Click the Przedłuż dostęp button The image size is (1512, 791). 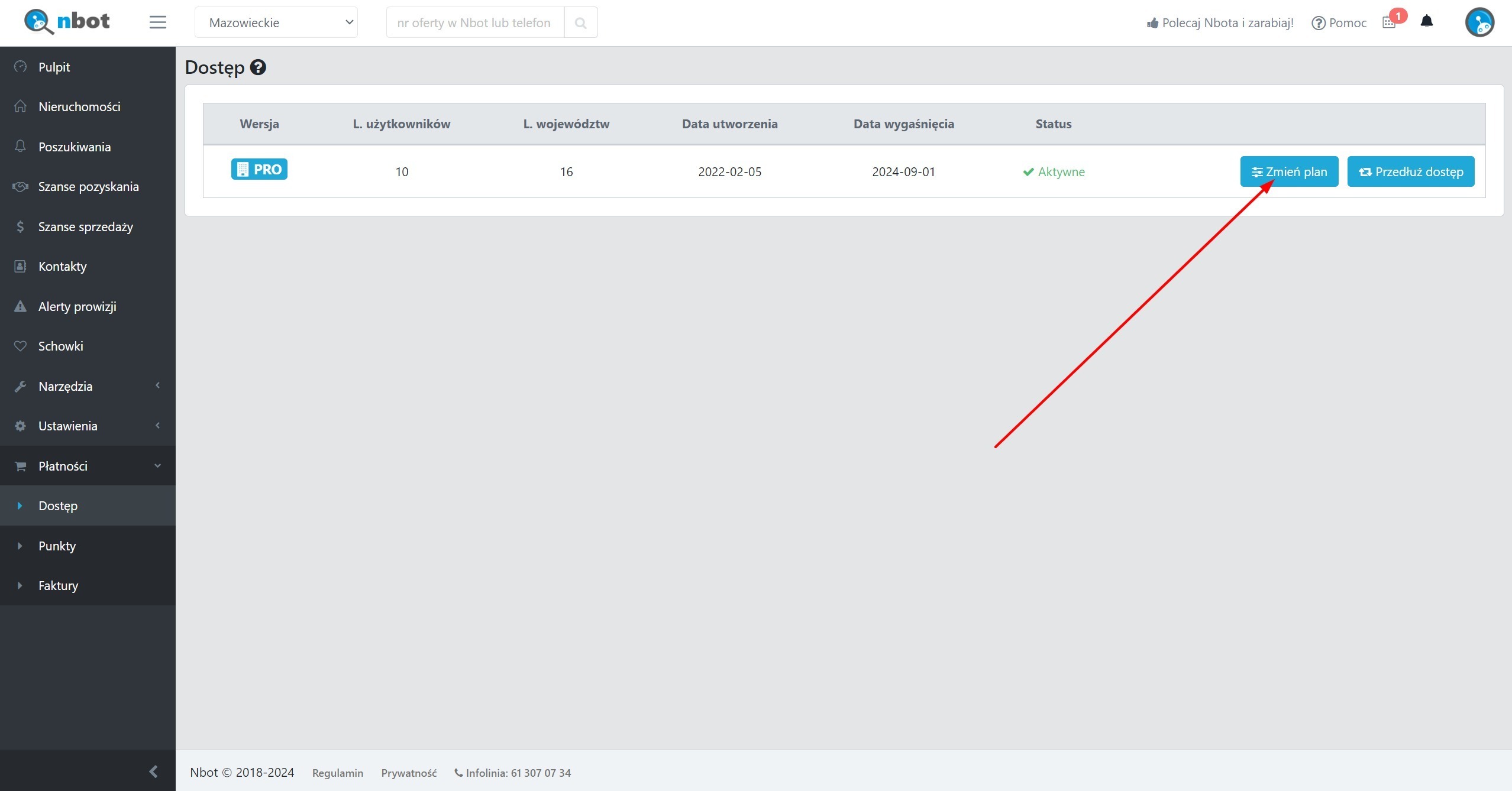[1410, 171]
